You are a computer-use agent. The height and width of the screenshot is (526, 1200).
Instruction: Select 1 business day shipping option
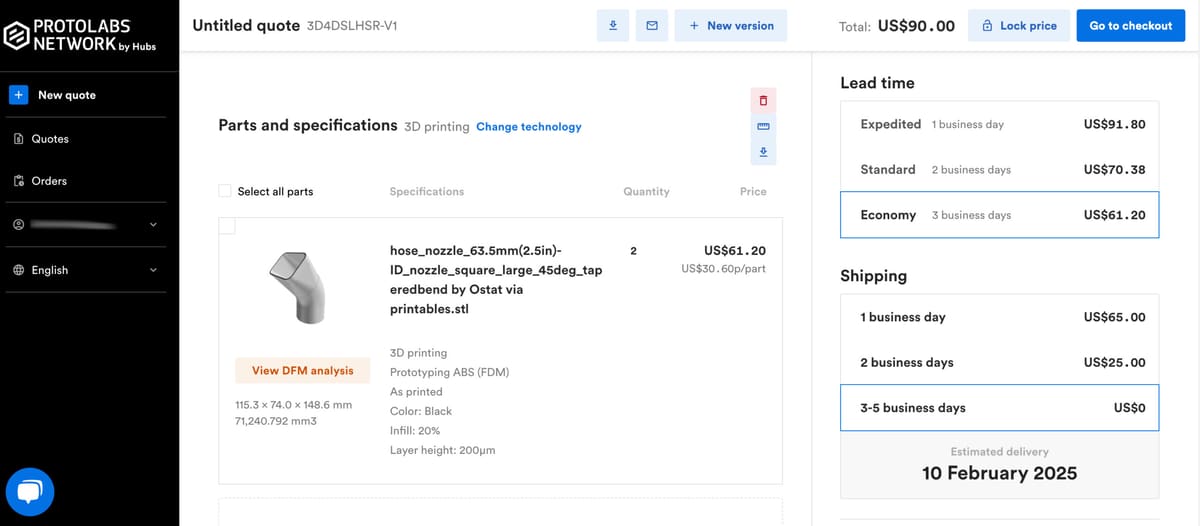(x=1000, y=317)
